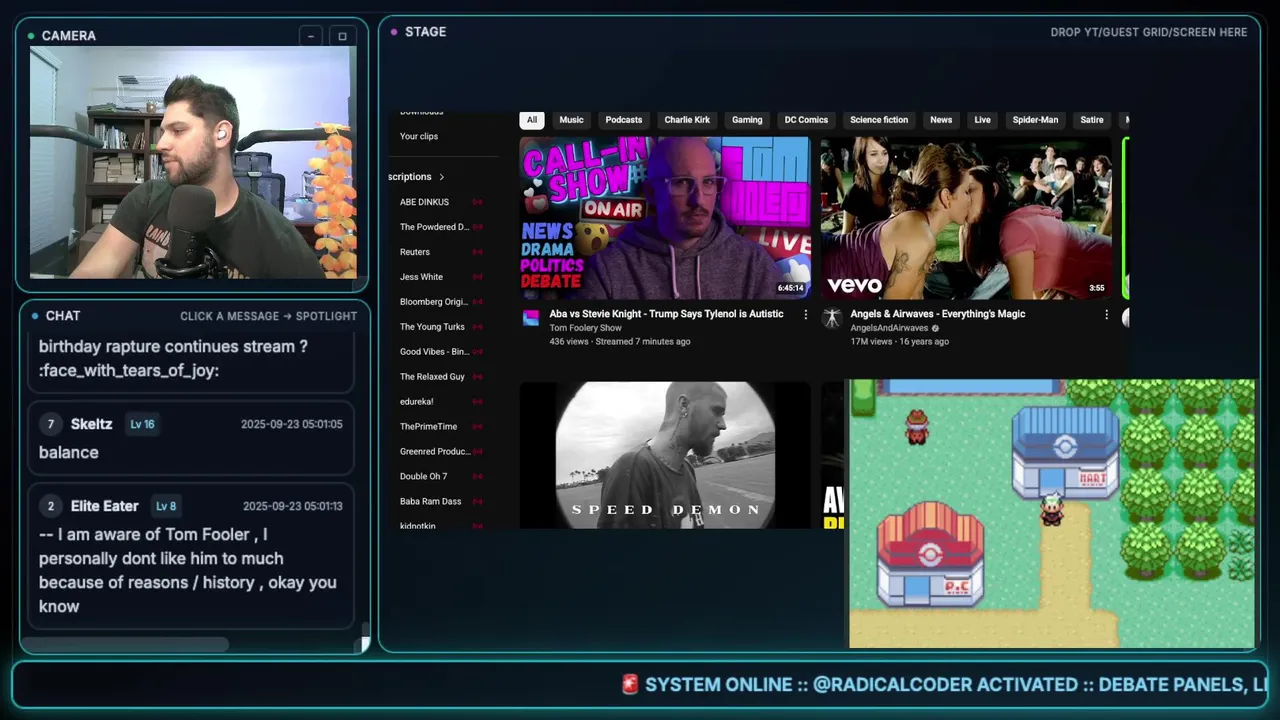Spotlight Elite Eater's chat message
The width and height of the screenshot is (1280, 720).
(191, 556)
